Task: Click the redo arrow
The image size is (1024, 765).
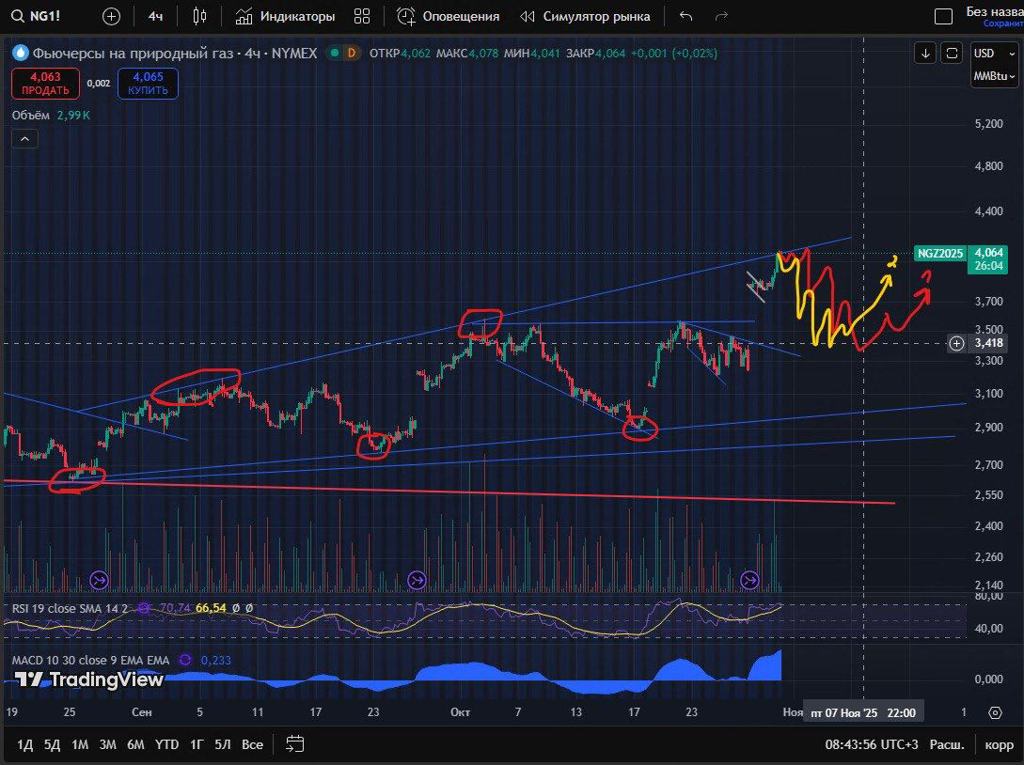Action: (x=721, y=16)
